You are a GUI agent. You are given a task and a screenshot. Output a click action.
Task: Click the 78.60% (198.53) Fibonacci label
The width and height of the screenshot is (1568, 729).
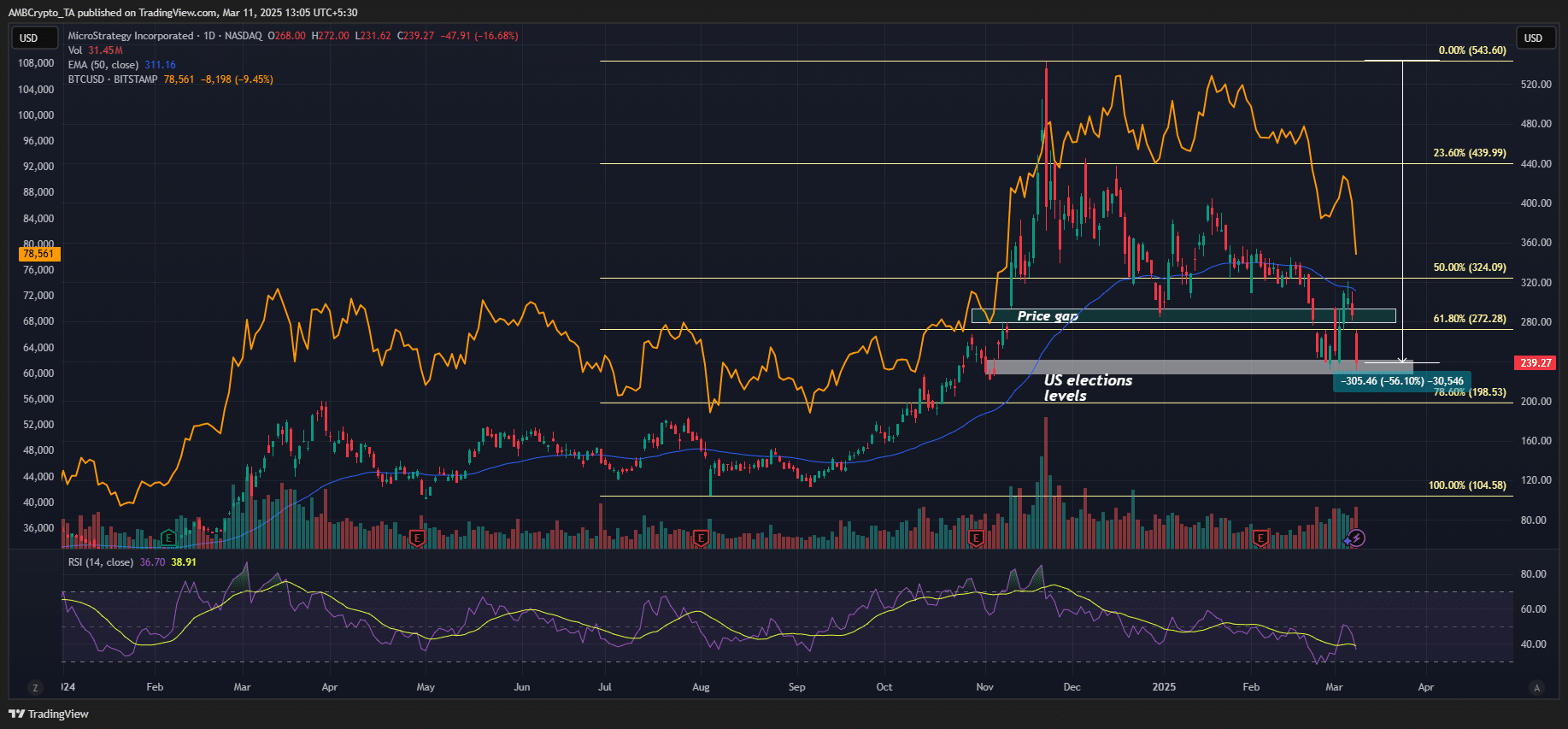(1470, 392)
